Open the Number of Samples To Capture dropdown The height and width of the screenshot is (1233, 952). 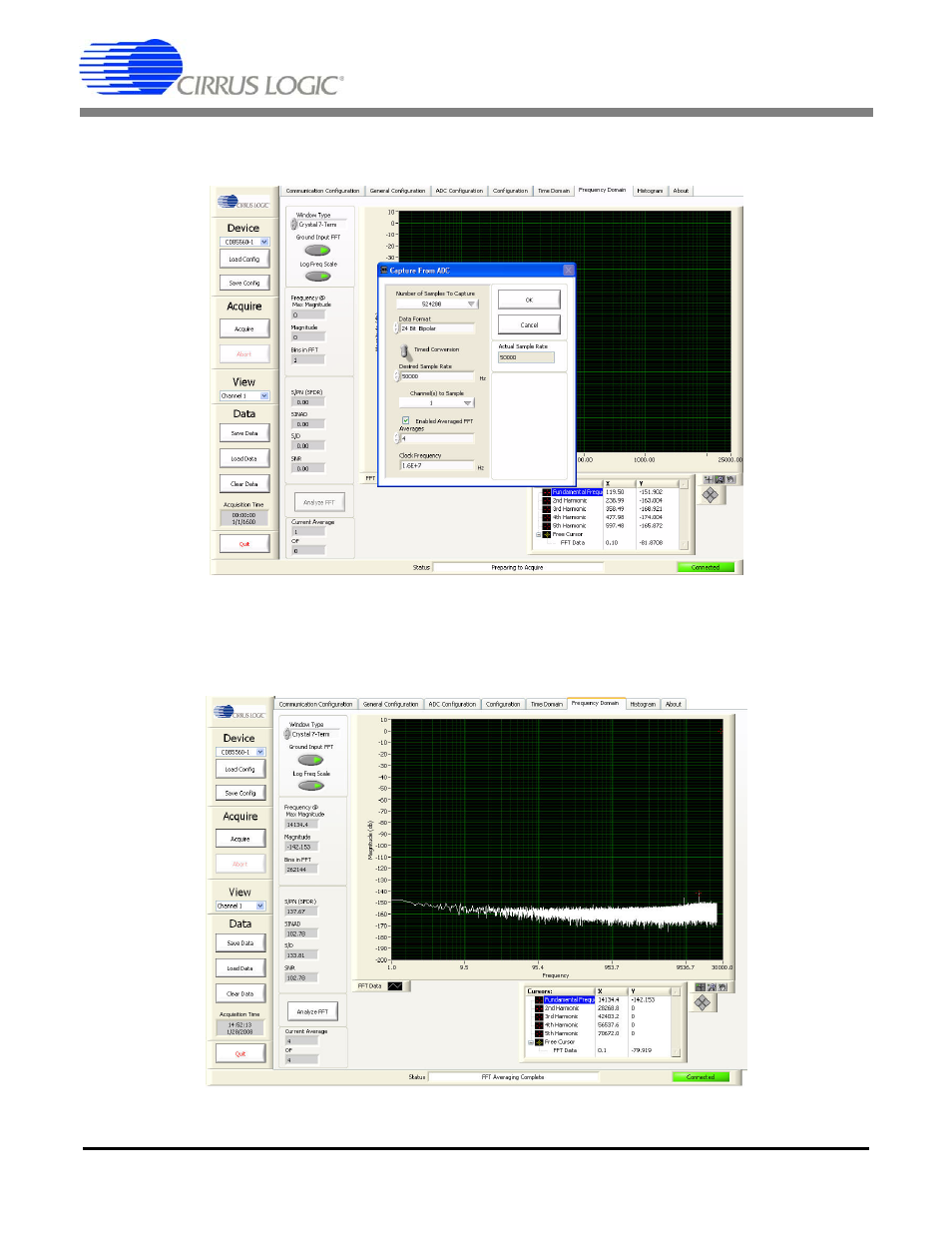471,304
